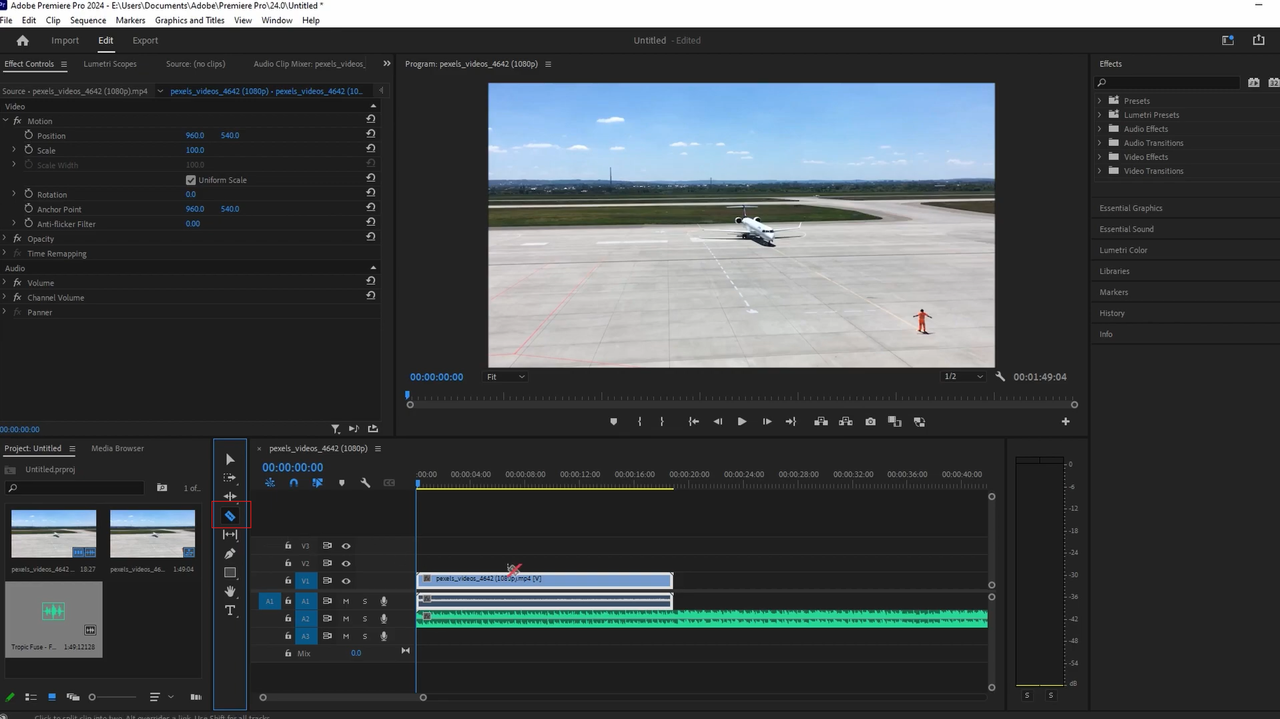Toggle V1 track output eye
Screen dimensions: 1280x719
pos(346,581)
